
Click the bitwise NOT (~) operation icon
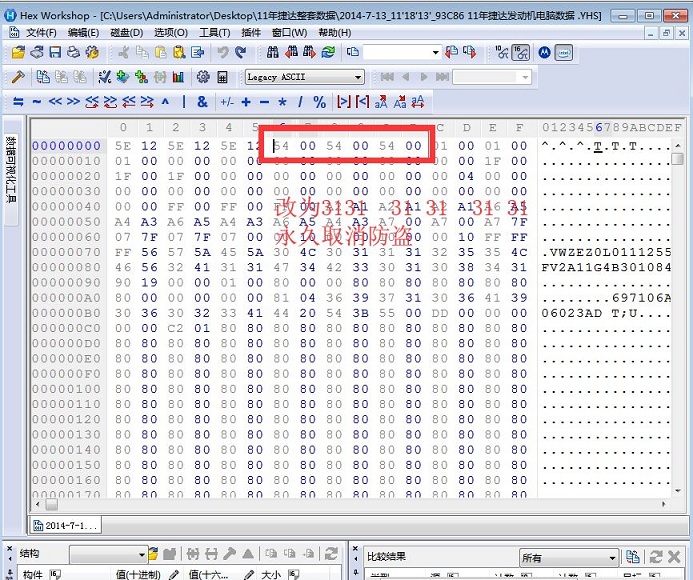click(37, 102)
